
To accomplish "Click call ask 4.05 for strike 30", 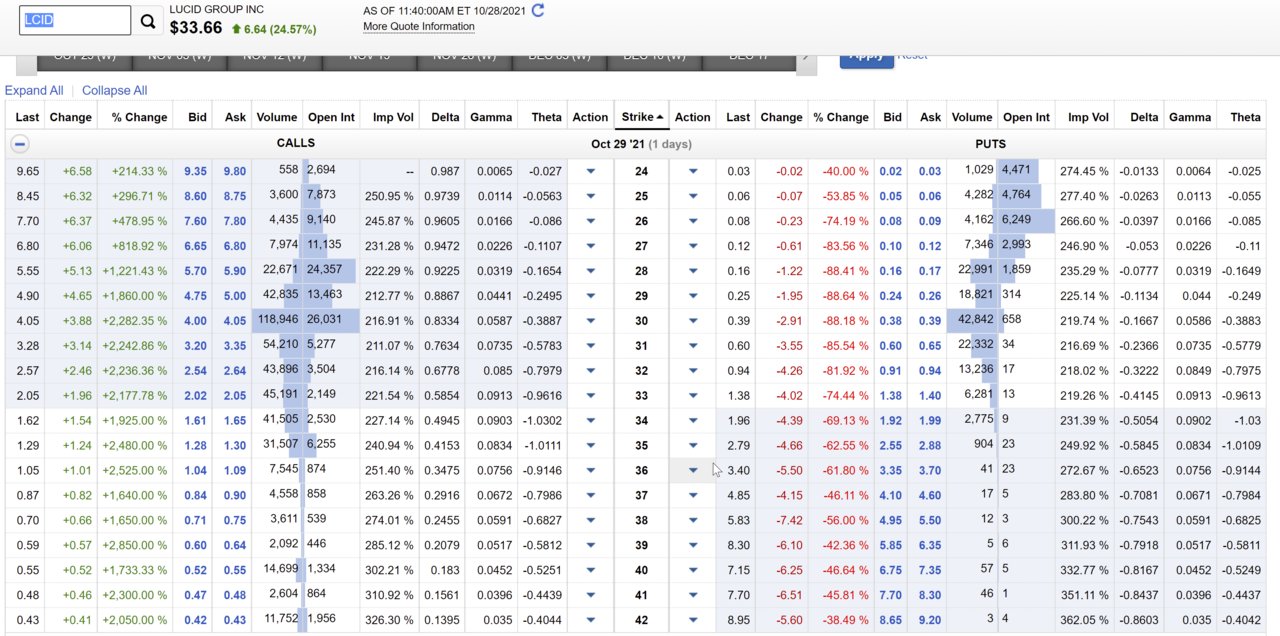I will tap(235, 321).
